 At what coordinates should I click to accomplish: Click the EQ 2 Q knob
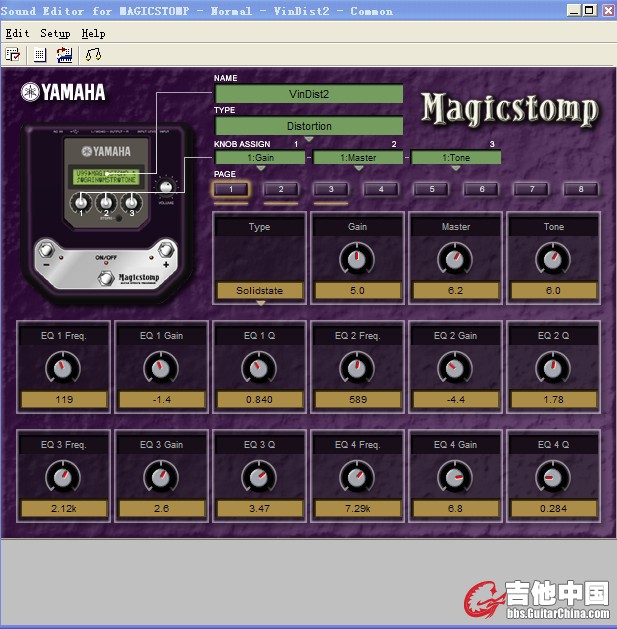tap(553, 368)
